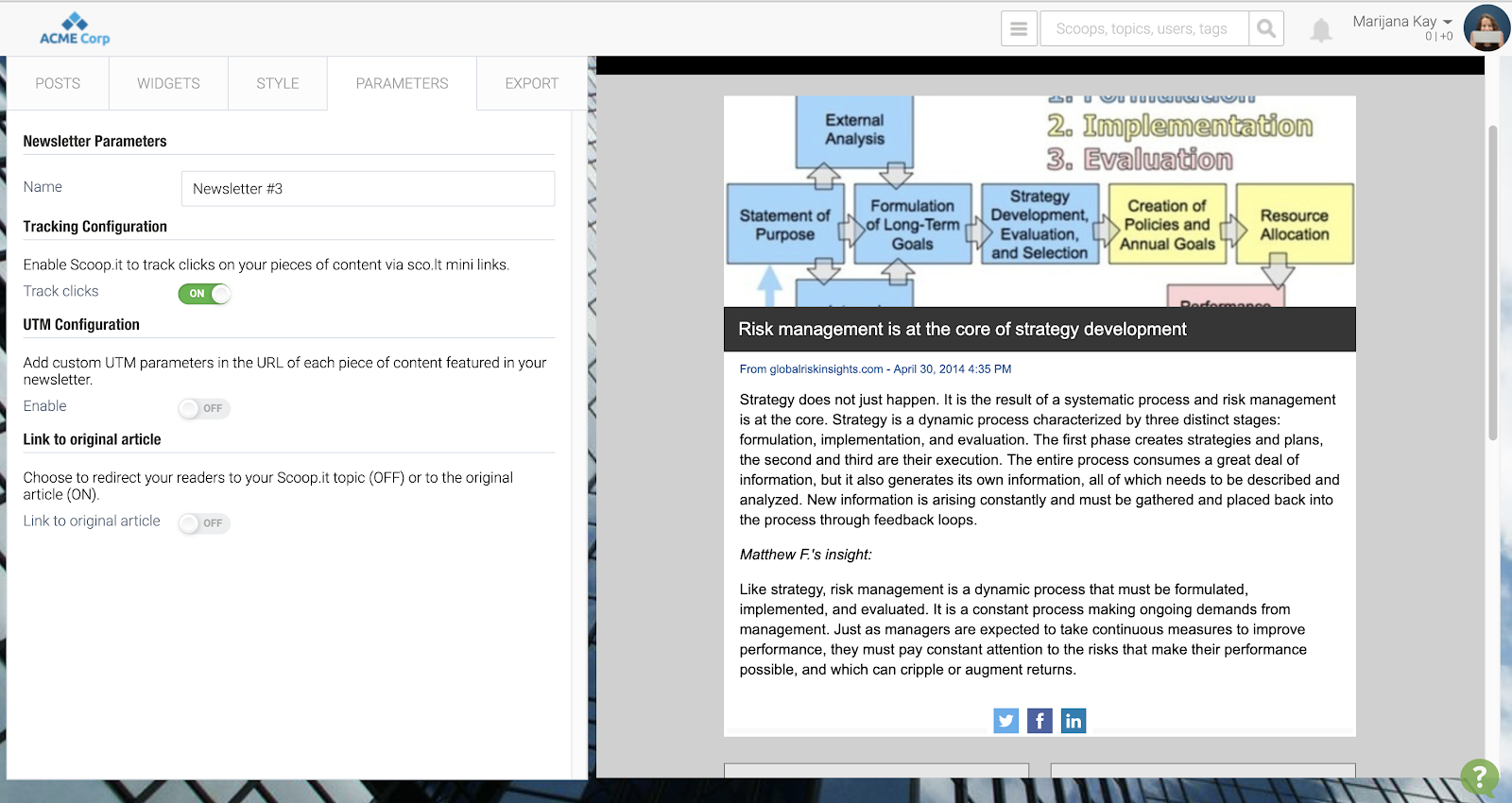Edit the newsletter Name field
Image resolution: width=1512 pixels, height=803 pixels.
click(x=368, y=189)
